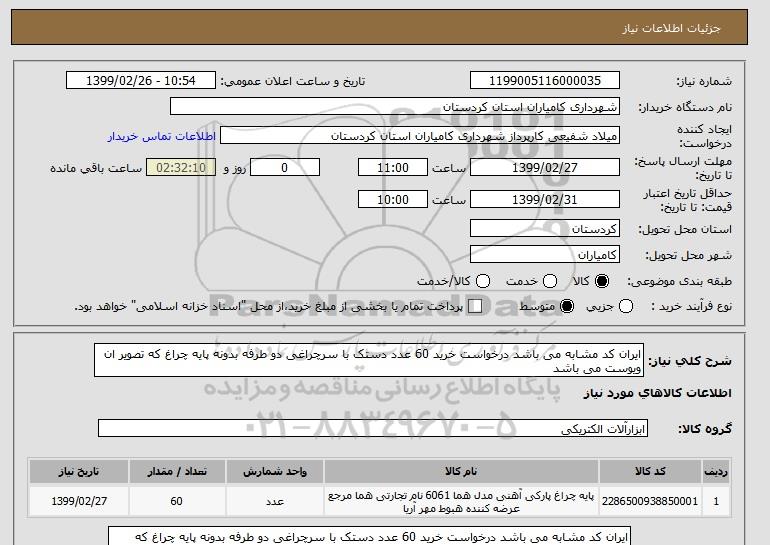Click the remaining time 02:32:10 field
Viewport: 770px width, 545px height.
pyautogui.click(x=181, y=167)
